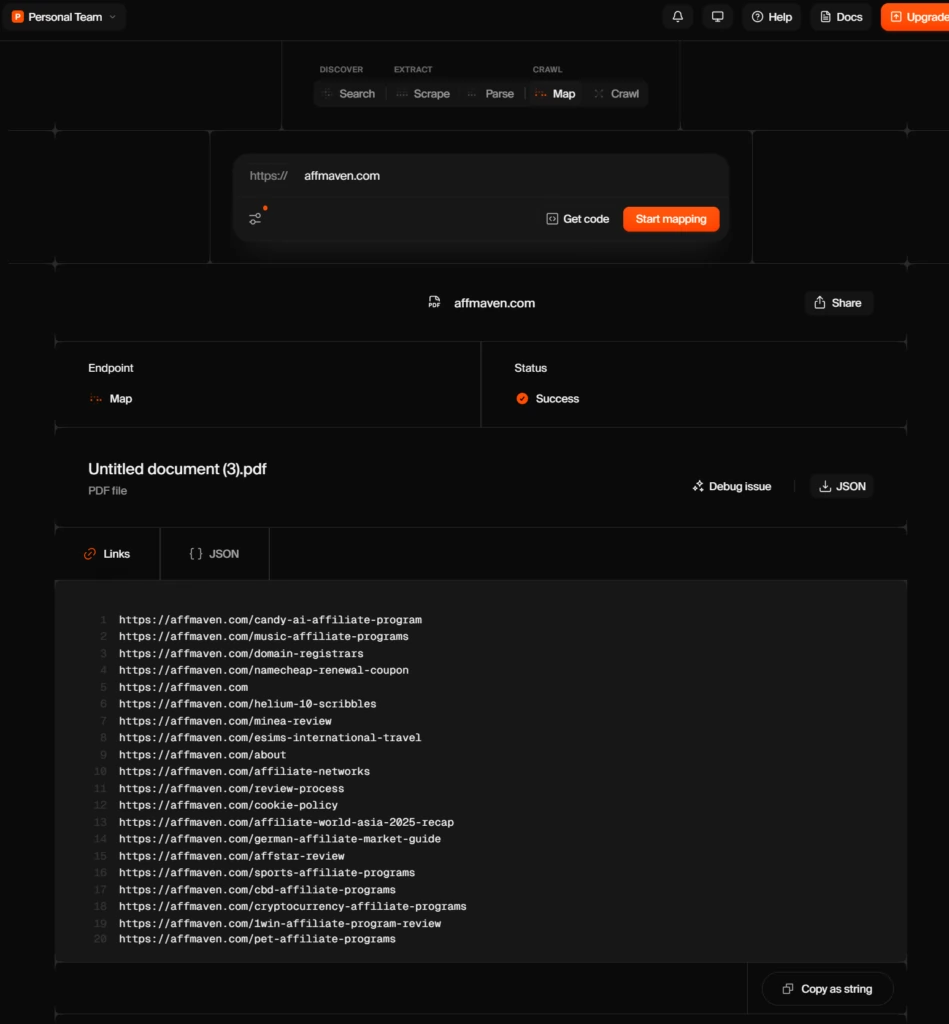Screen dimensions: 949x1024
Task: Switch to the Parse endpoint tab
Action: 491,93
